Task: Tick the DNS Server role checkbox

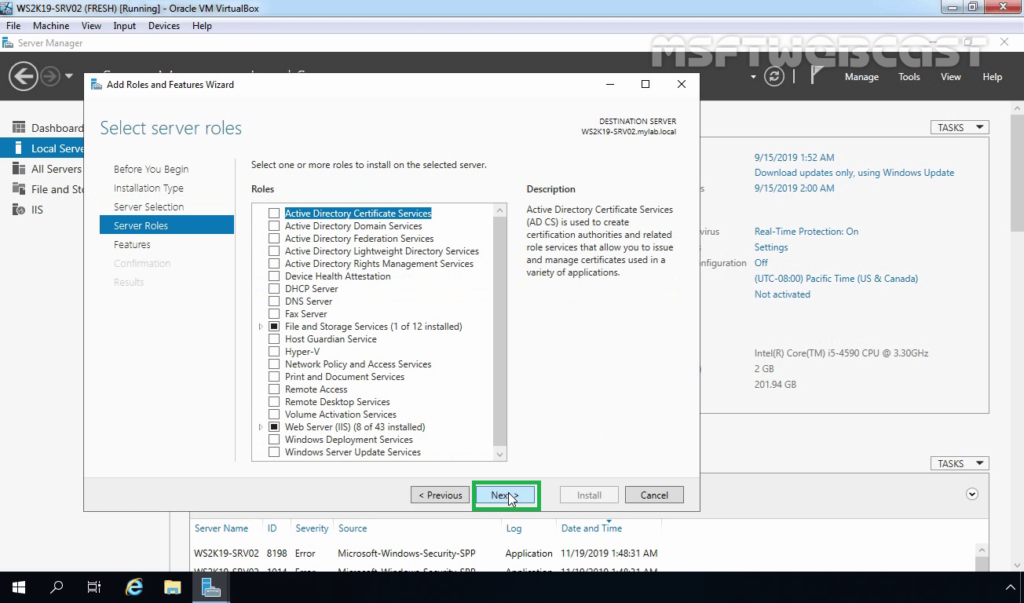Action: point(274,301)
